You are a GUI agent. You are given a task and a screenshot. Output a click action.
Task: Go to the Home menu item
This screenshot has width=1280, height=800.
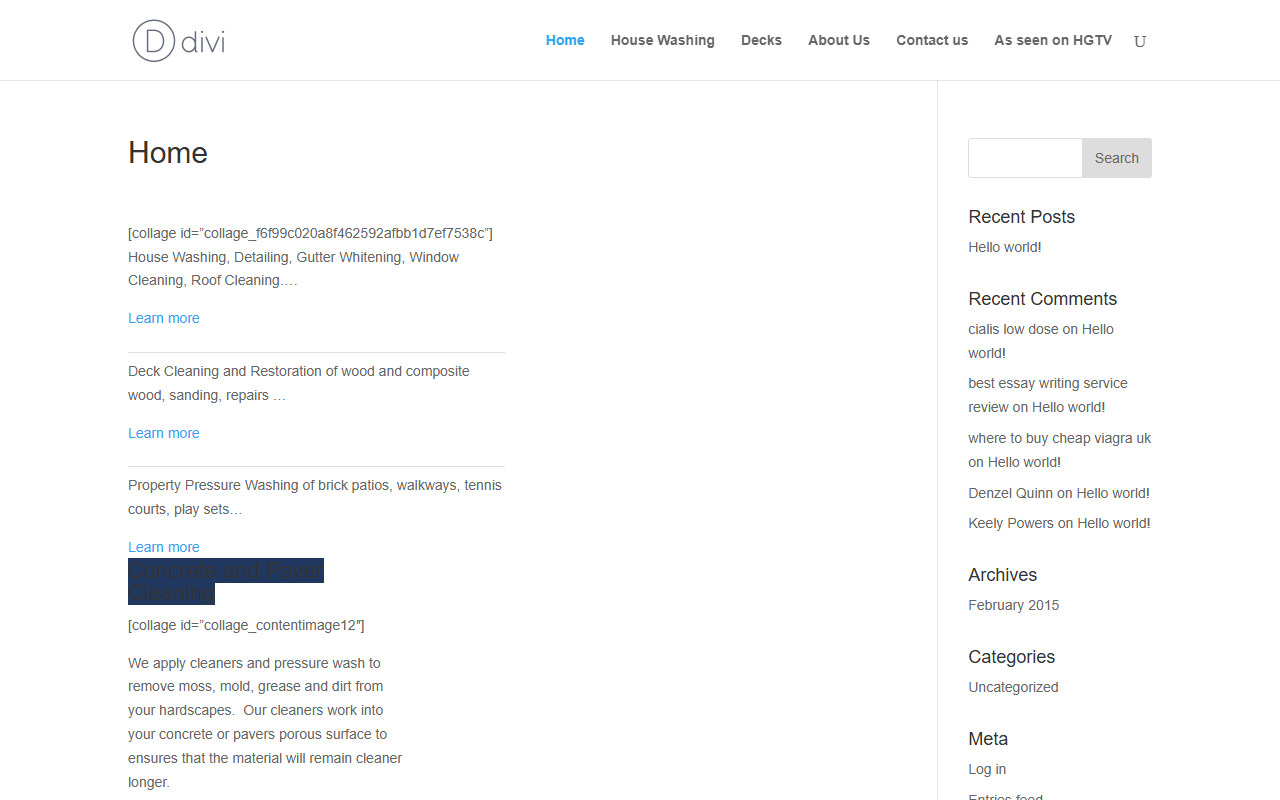565,40
